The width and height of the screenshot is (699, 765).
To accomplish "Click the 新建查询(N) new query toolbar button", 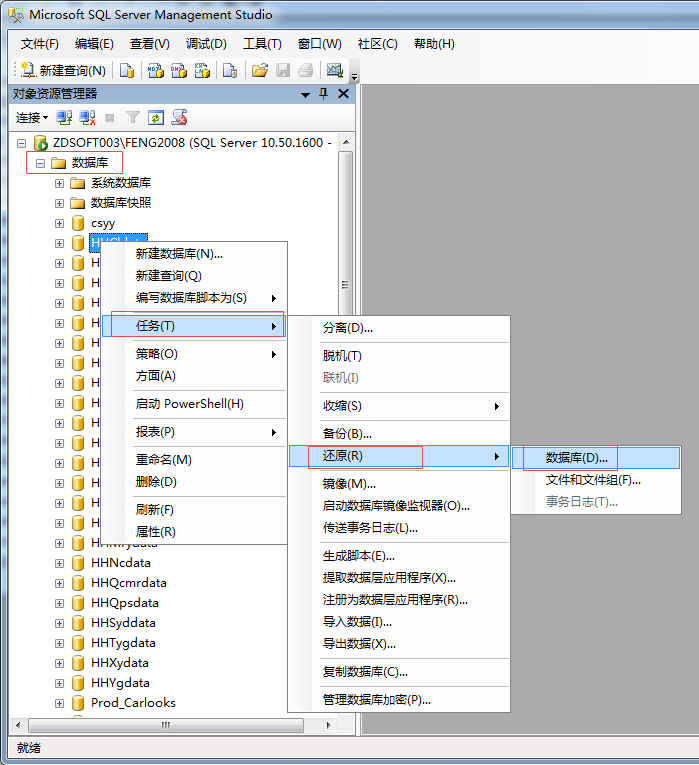I will point(63,71).
